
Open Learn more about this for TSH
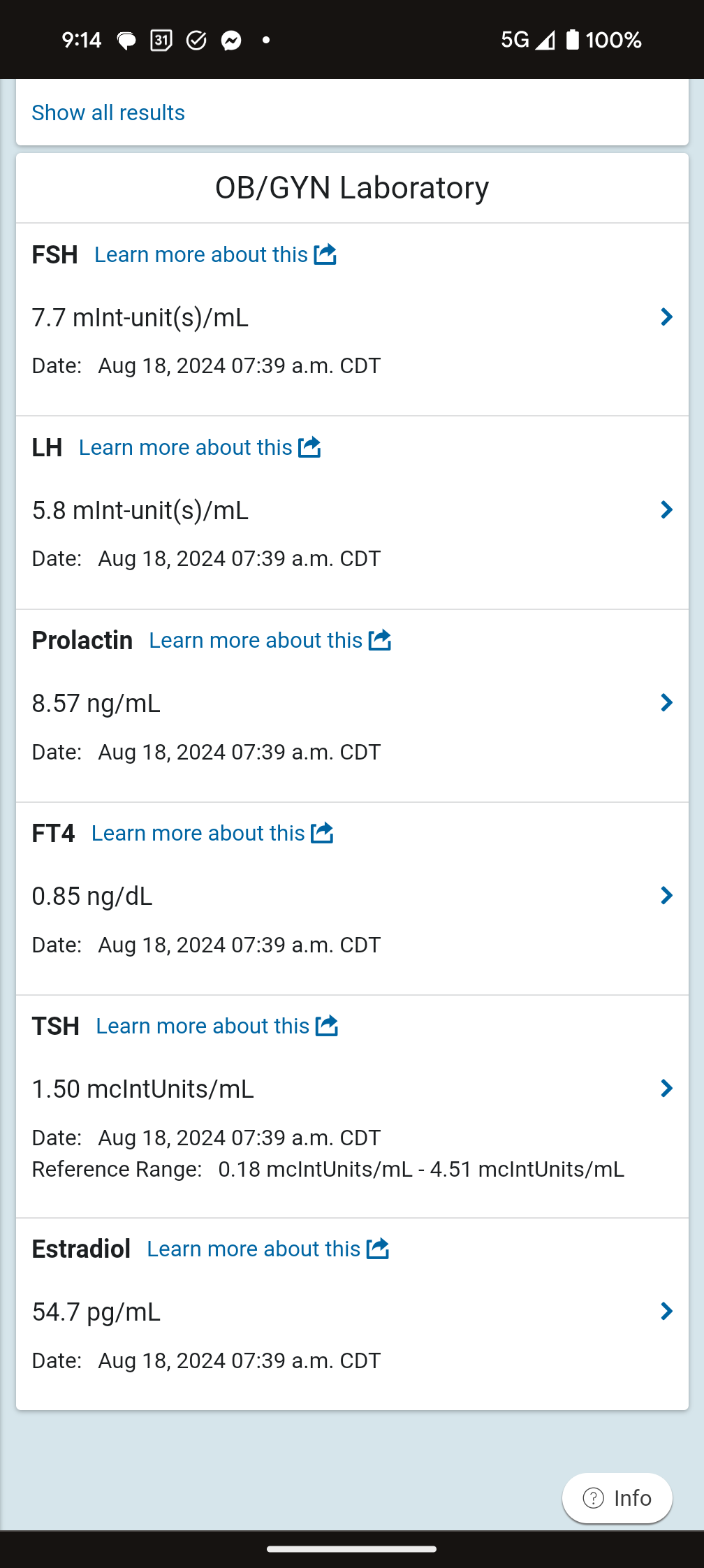click(203, 1026)
